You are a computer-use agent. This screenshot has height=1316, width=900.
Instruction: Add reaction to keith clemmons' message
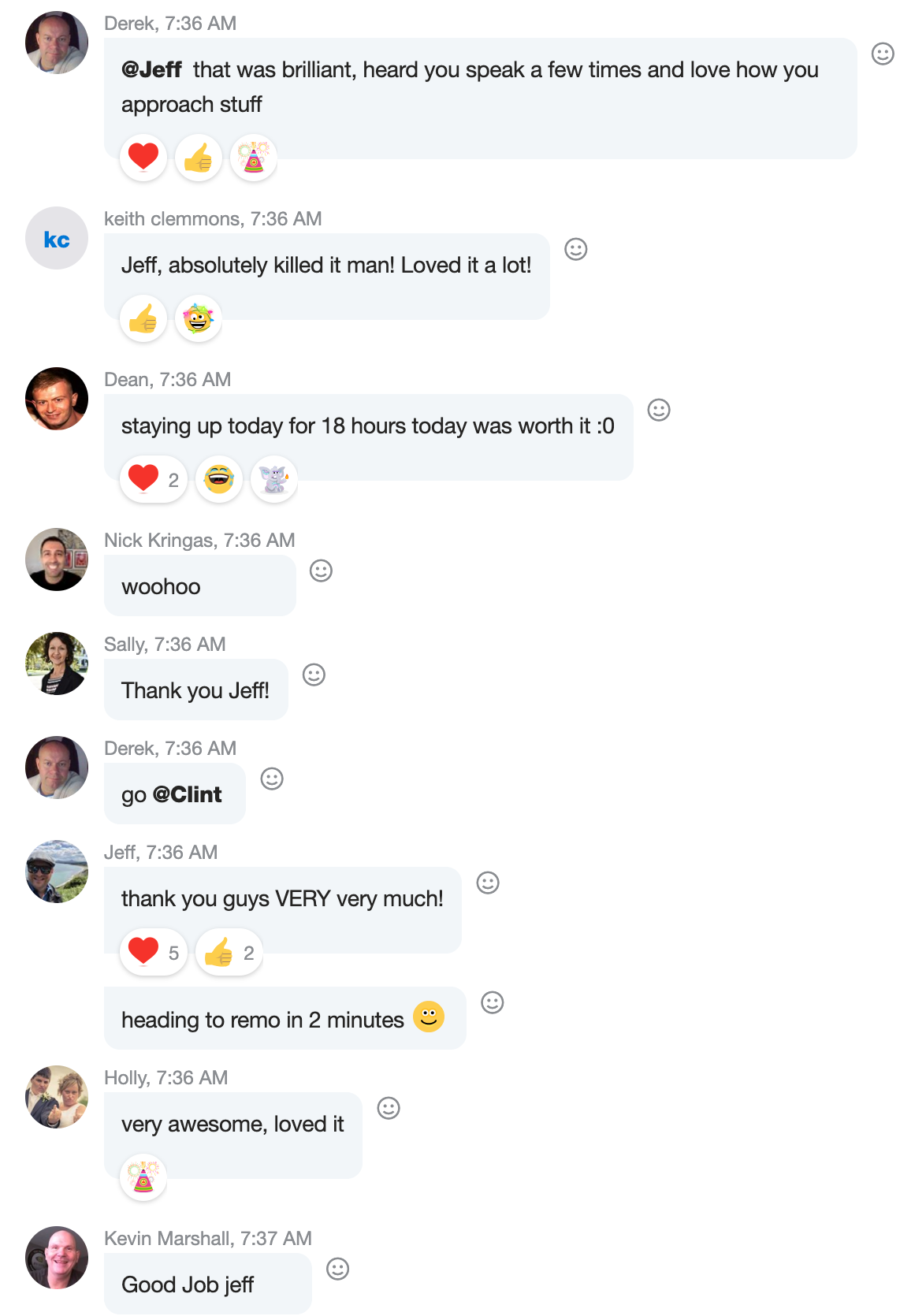pos(576,249)
